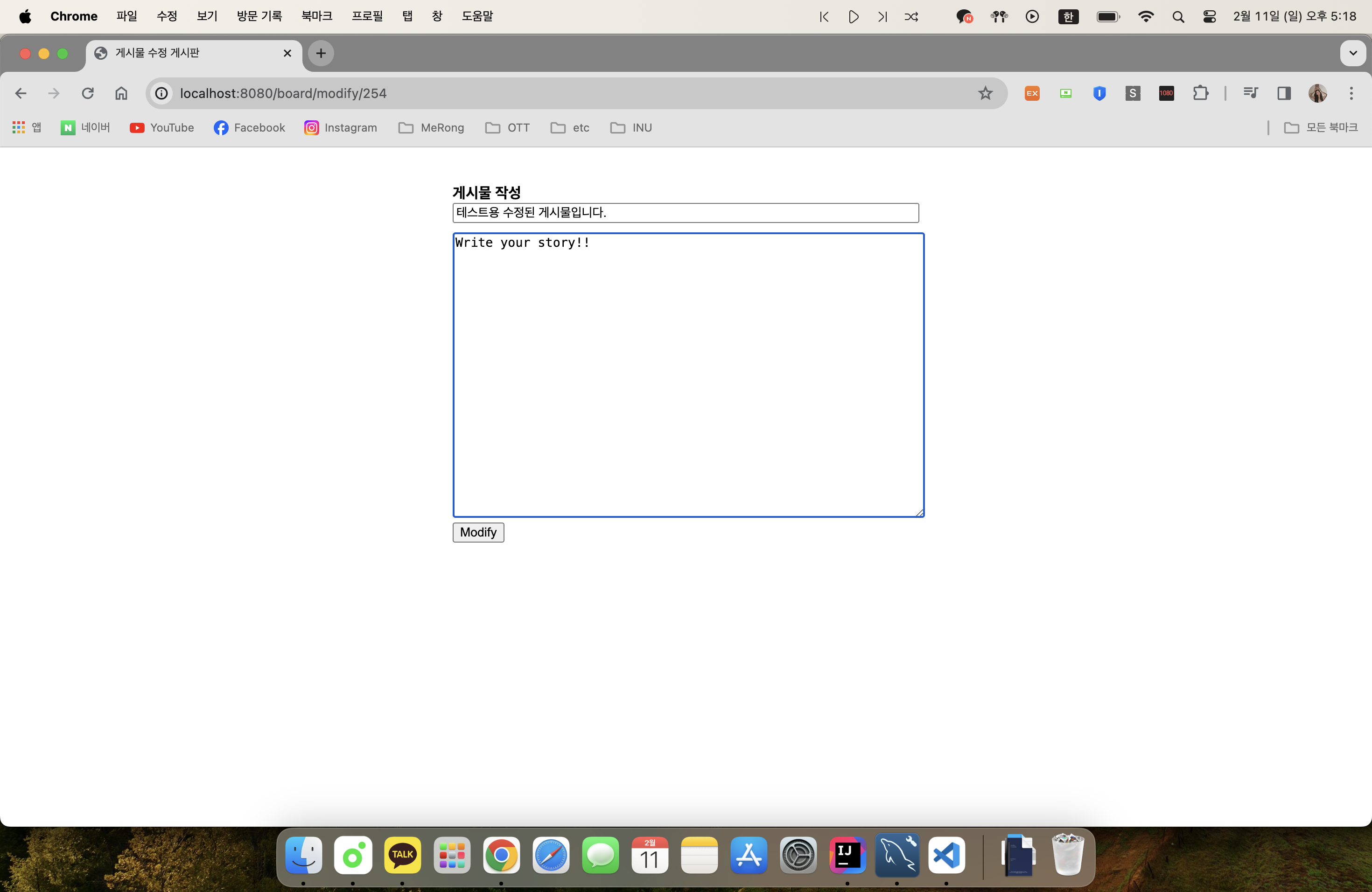
Task: Open the YouTube bookmark link
Action: tap(162, 128)
